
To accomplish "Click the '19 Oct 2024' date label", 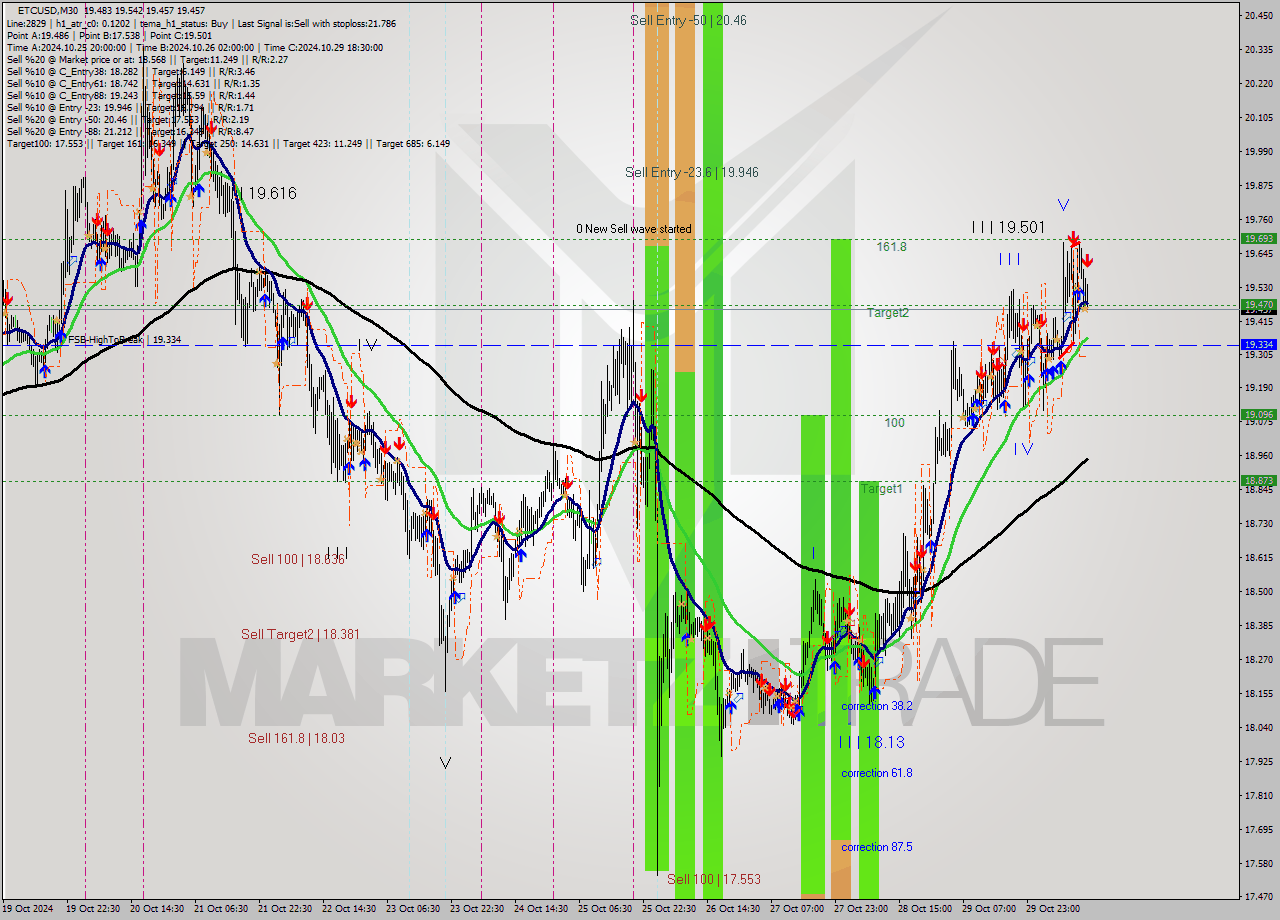I will coord(28,909).
